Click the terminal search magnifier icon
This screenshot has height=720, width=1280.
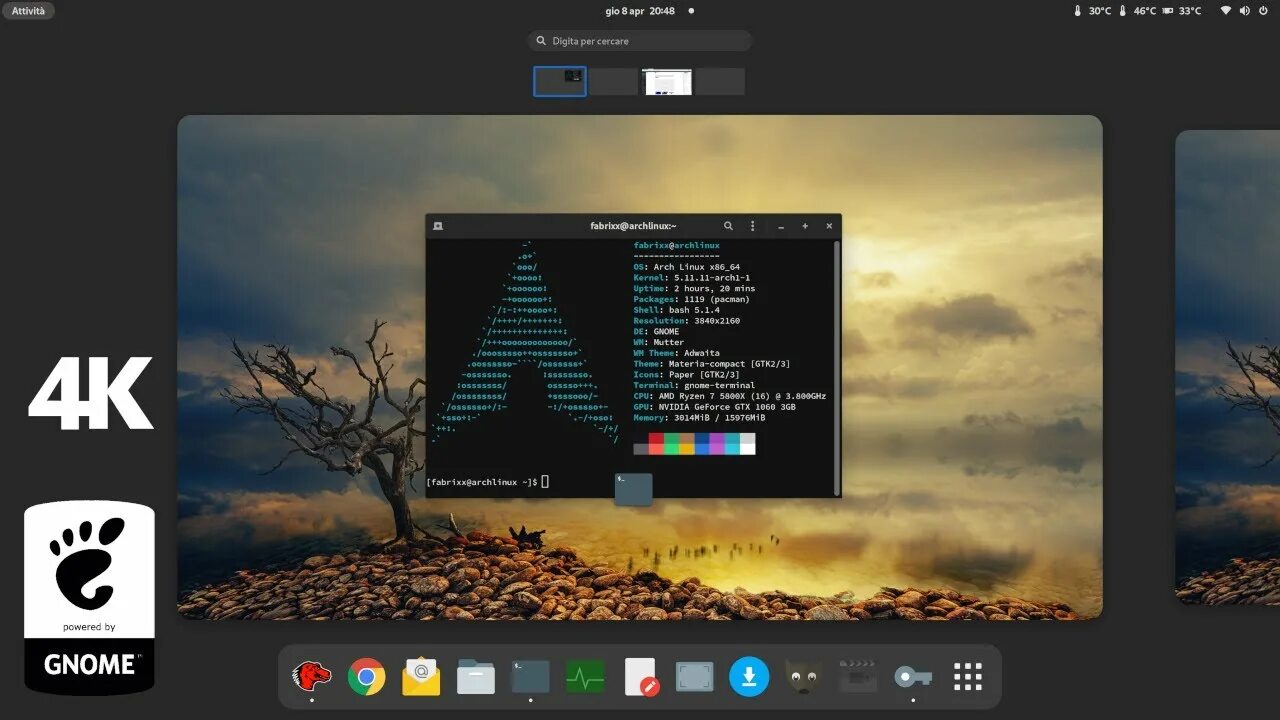(728, 226)
